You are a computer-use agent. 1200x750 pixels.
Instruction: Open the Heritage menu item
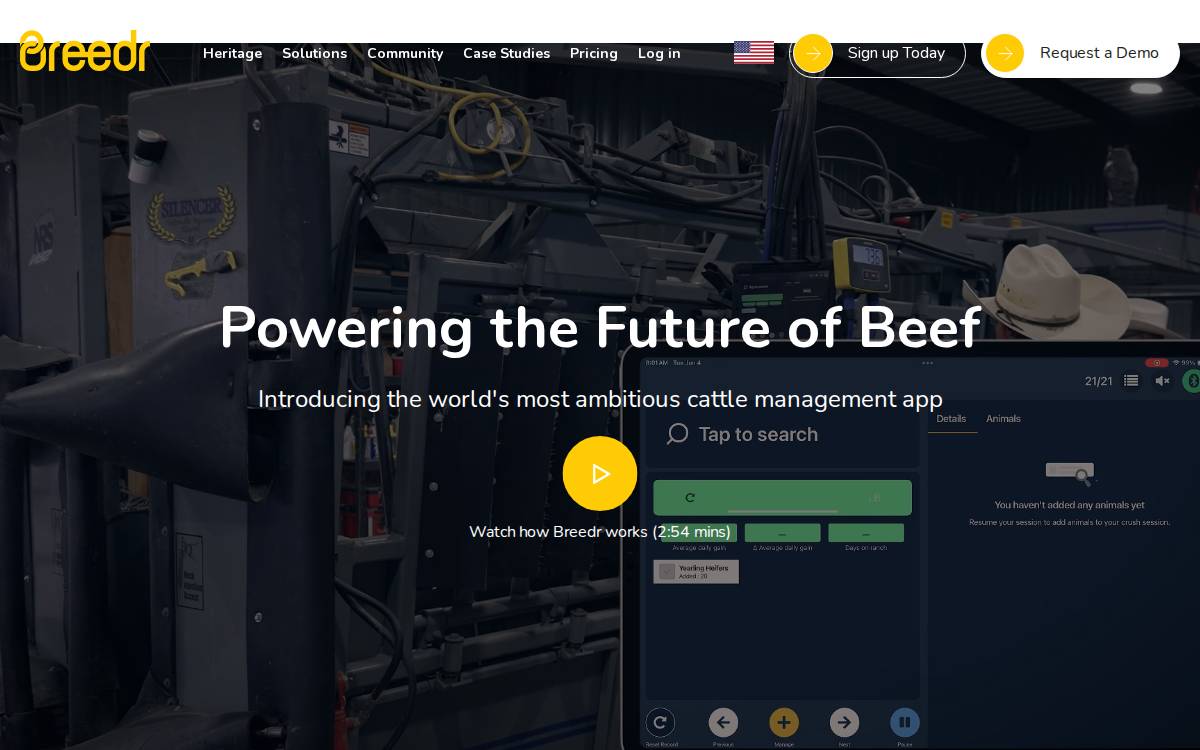coord(232,54)
